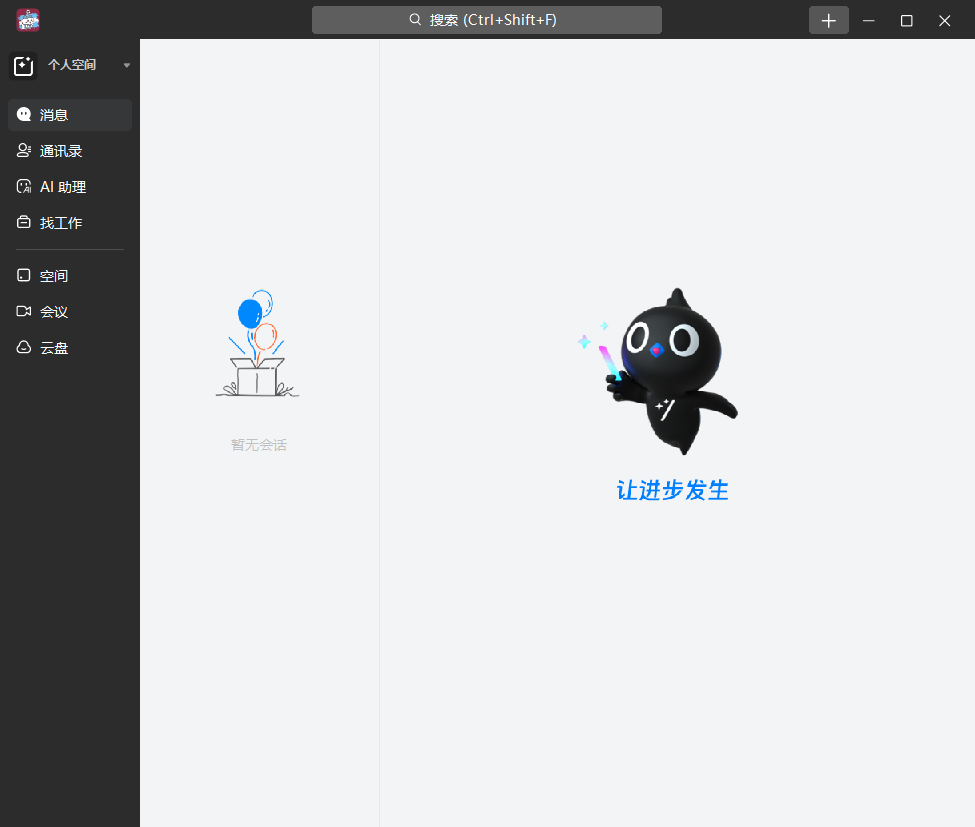Click the 会议 video camera icon
Viewport: 975px width, 827px height.
(x=24, y=311)
